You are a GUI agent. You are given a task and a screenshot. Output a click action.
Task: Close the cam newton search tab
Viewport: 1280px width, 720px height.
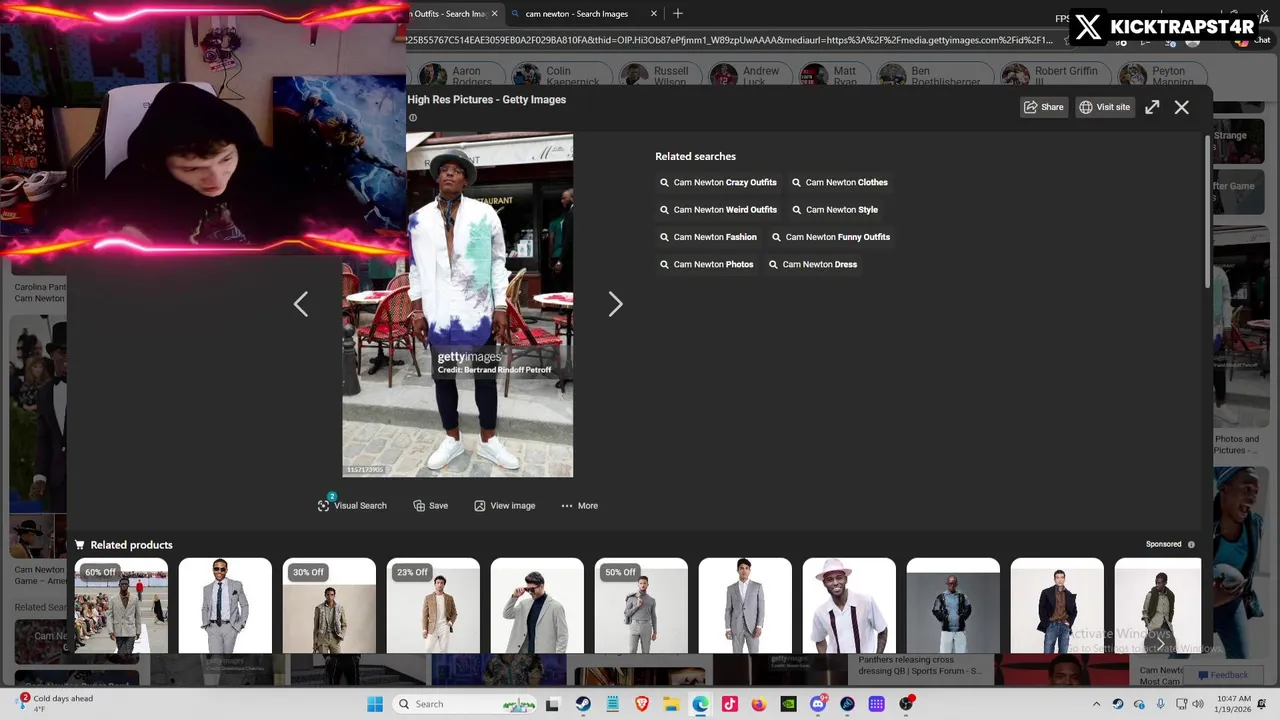(654, 13)
